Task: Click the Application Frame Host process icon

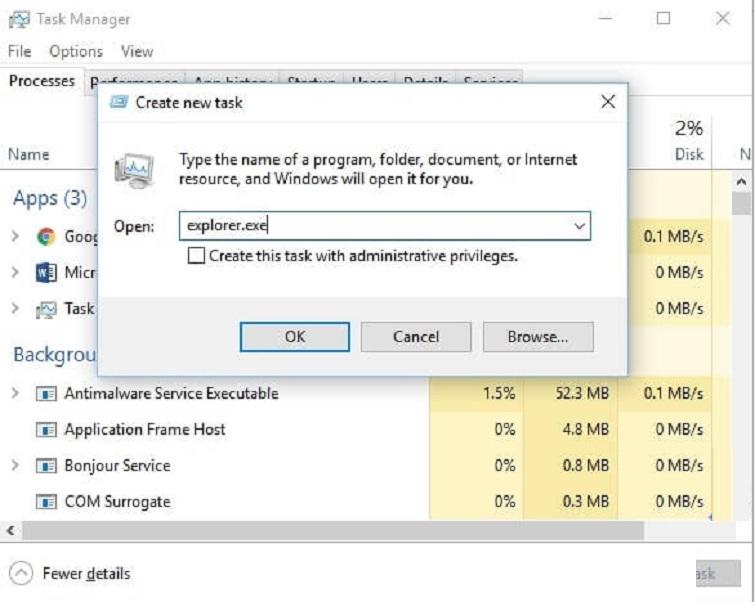Action: tap(46, 430)
